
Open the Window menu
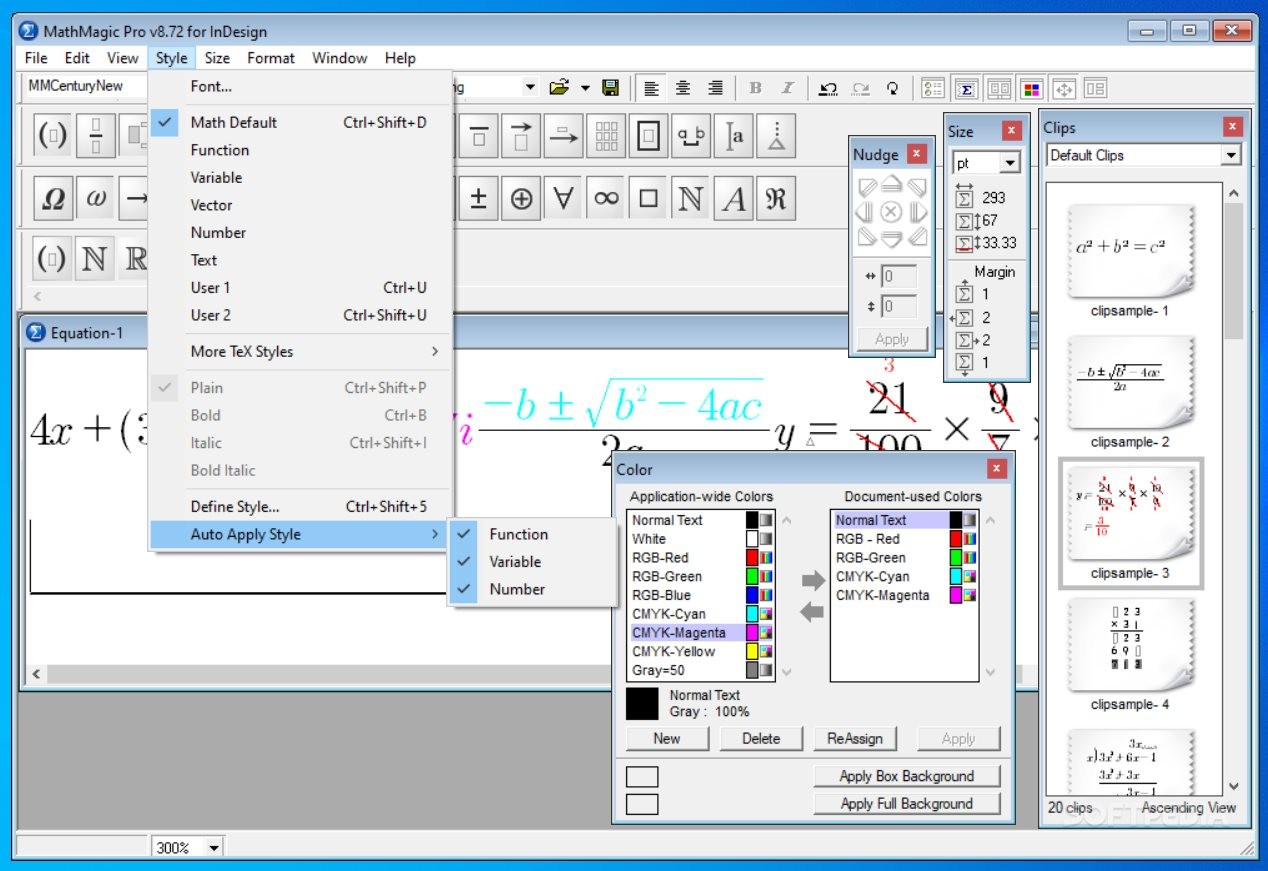pos(340,58)
